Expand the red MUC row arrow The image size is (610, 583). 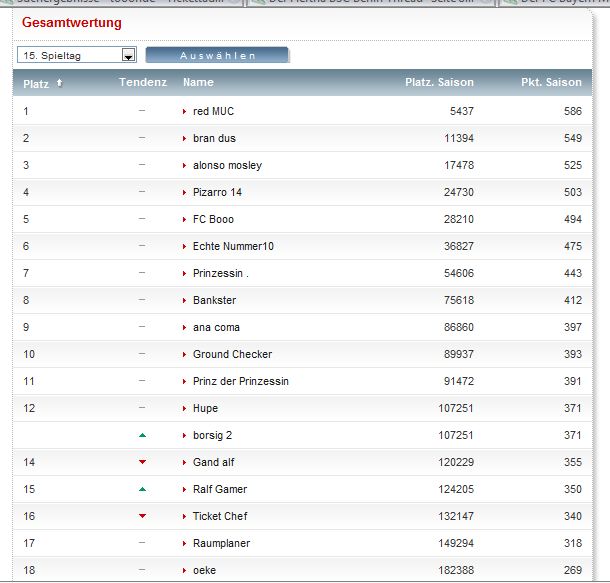pyautogui.click(x=185, y=112)
